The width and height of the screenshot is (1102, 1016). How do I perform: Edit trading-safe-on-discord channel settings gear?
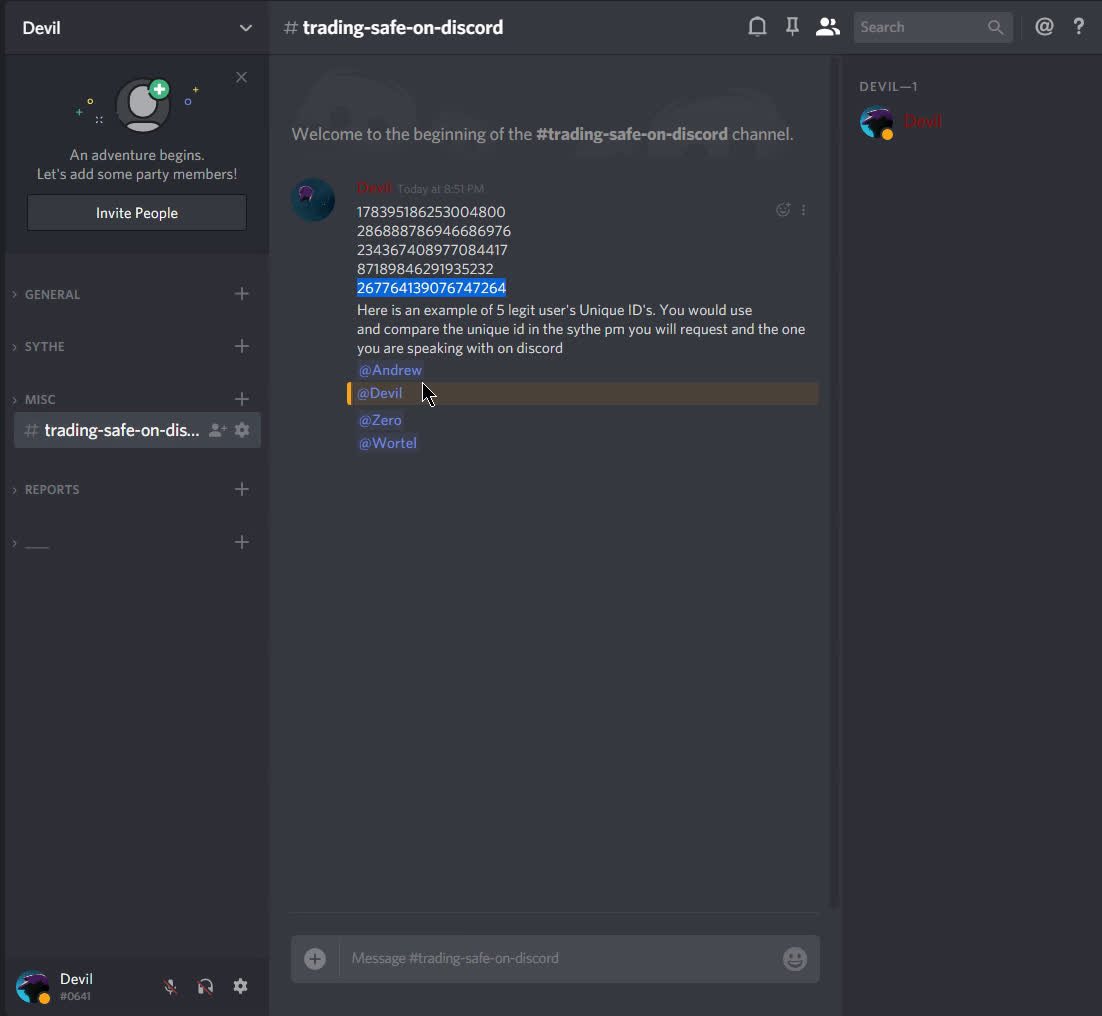click(242, 430)
